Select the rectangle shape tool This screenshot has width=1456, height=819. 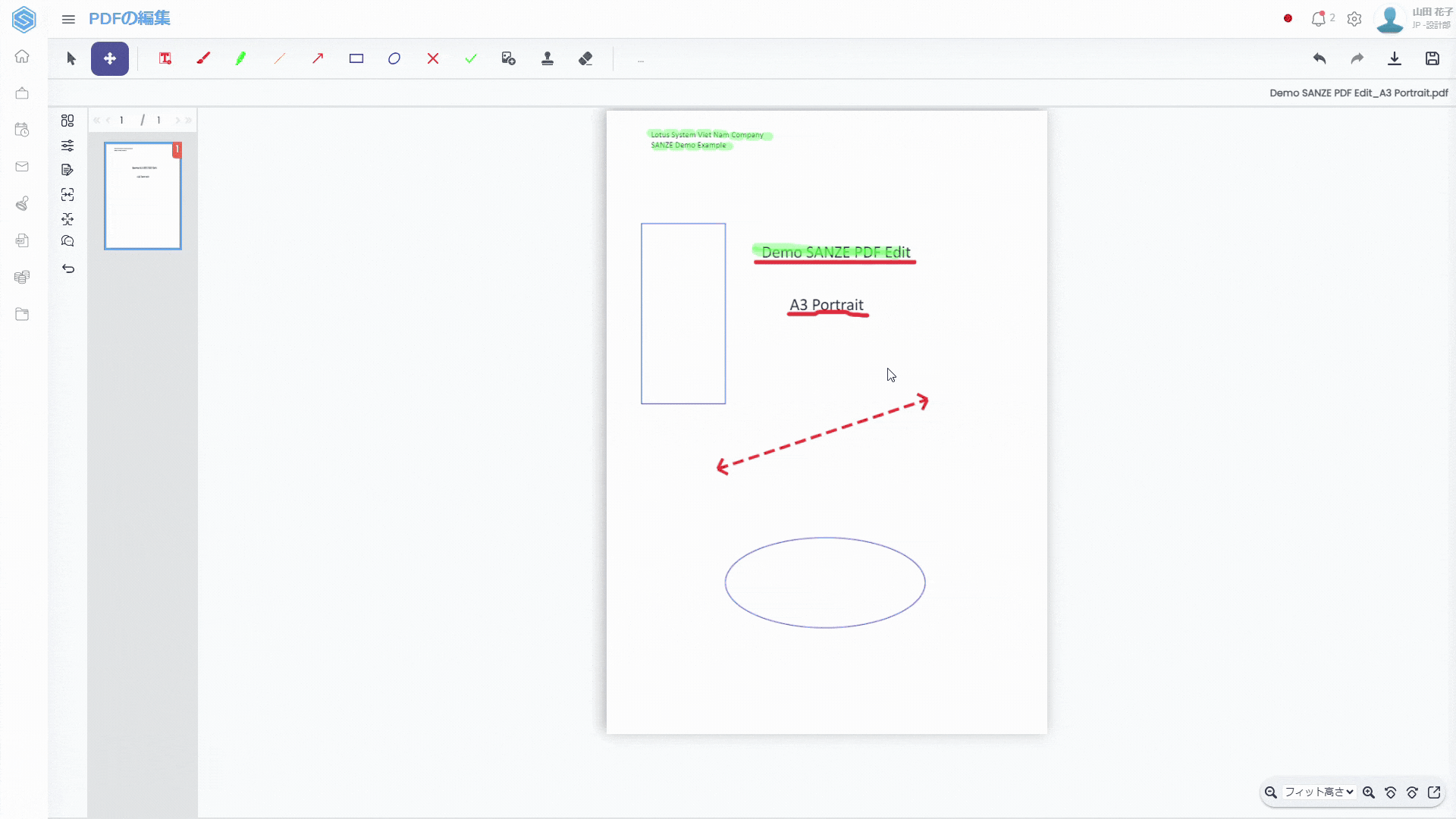coord(356,58)
